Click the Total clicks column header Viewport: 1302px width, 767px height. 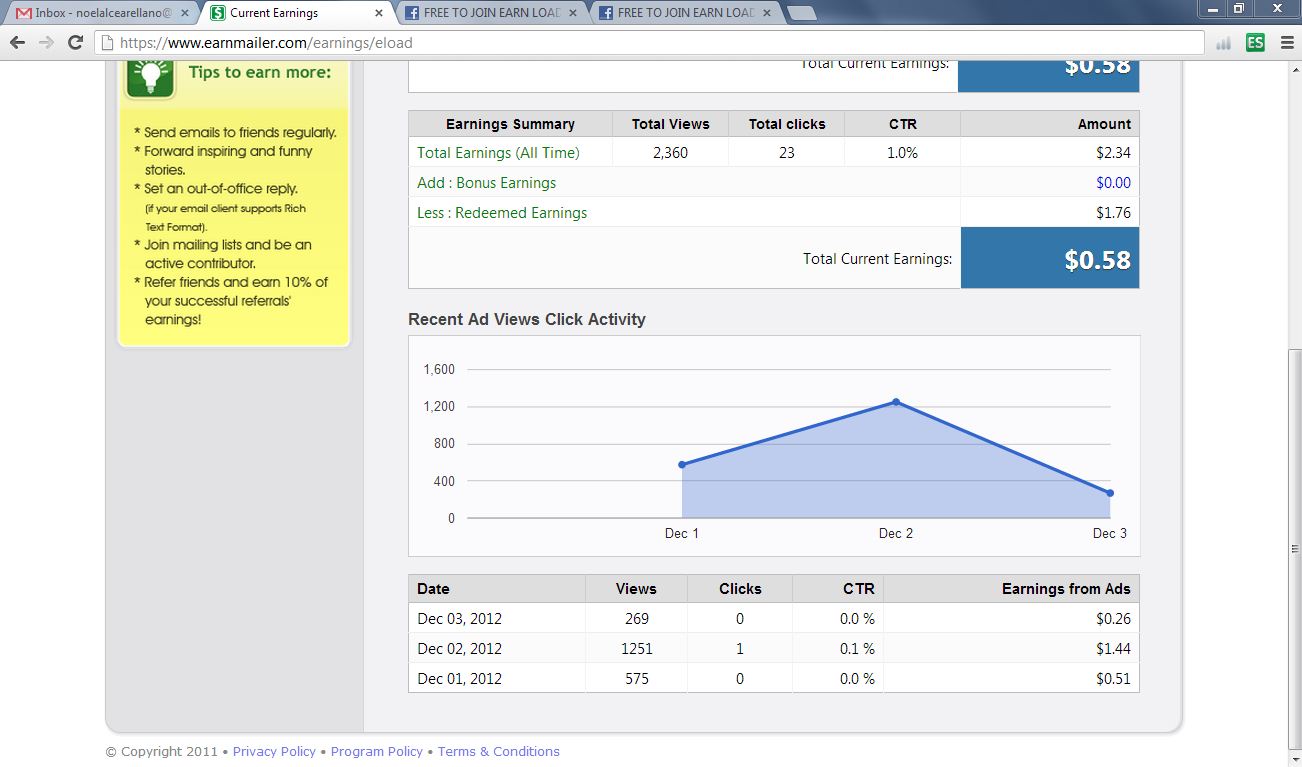pyautogui.click(x=787, y=124)
